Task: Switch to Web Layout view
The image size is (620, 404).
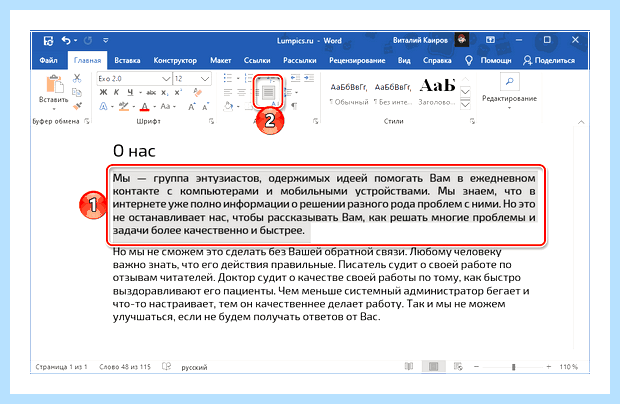Action: 458,366
